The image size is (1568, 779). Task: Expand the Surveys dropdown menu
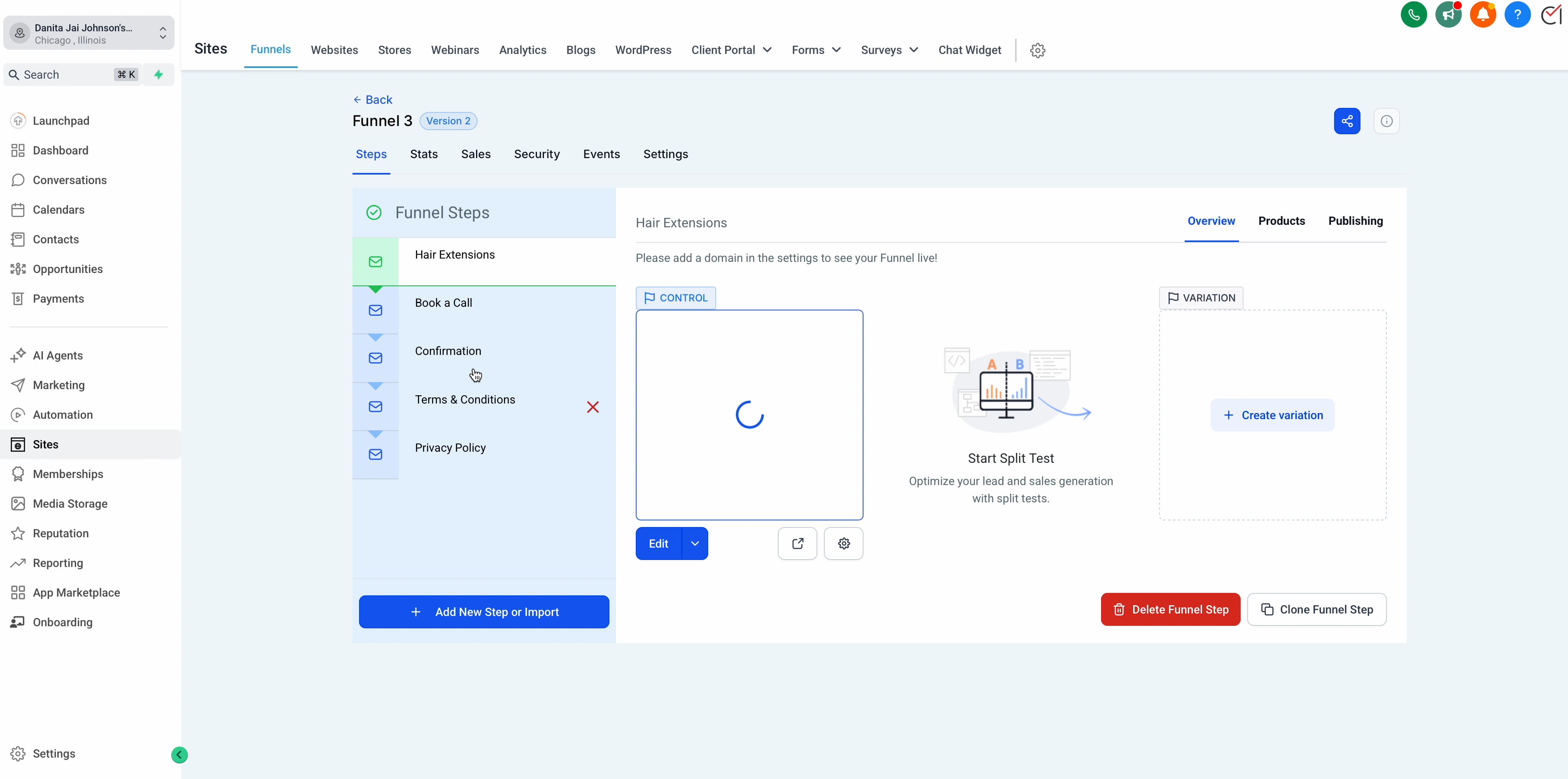point(889,50)
